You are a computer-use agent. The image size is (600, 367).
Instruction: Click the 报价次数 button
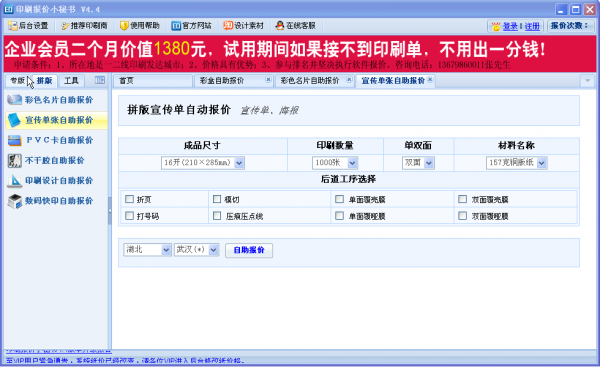[x=571, y=26]
